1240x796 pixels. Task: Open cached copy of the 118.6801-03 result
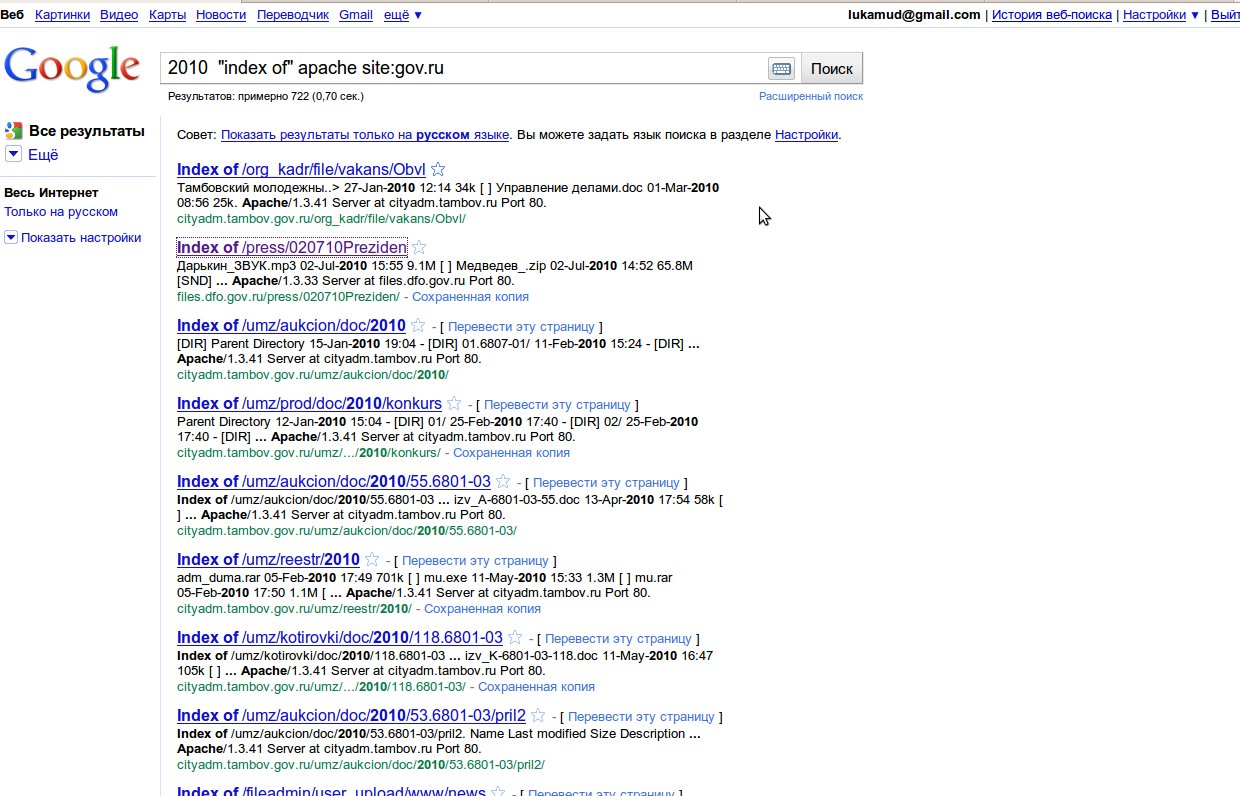pyautogui.click(x=536, y=687)
